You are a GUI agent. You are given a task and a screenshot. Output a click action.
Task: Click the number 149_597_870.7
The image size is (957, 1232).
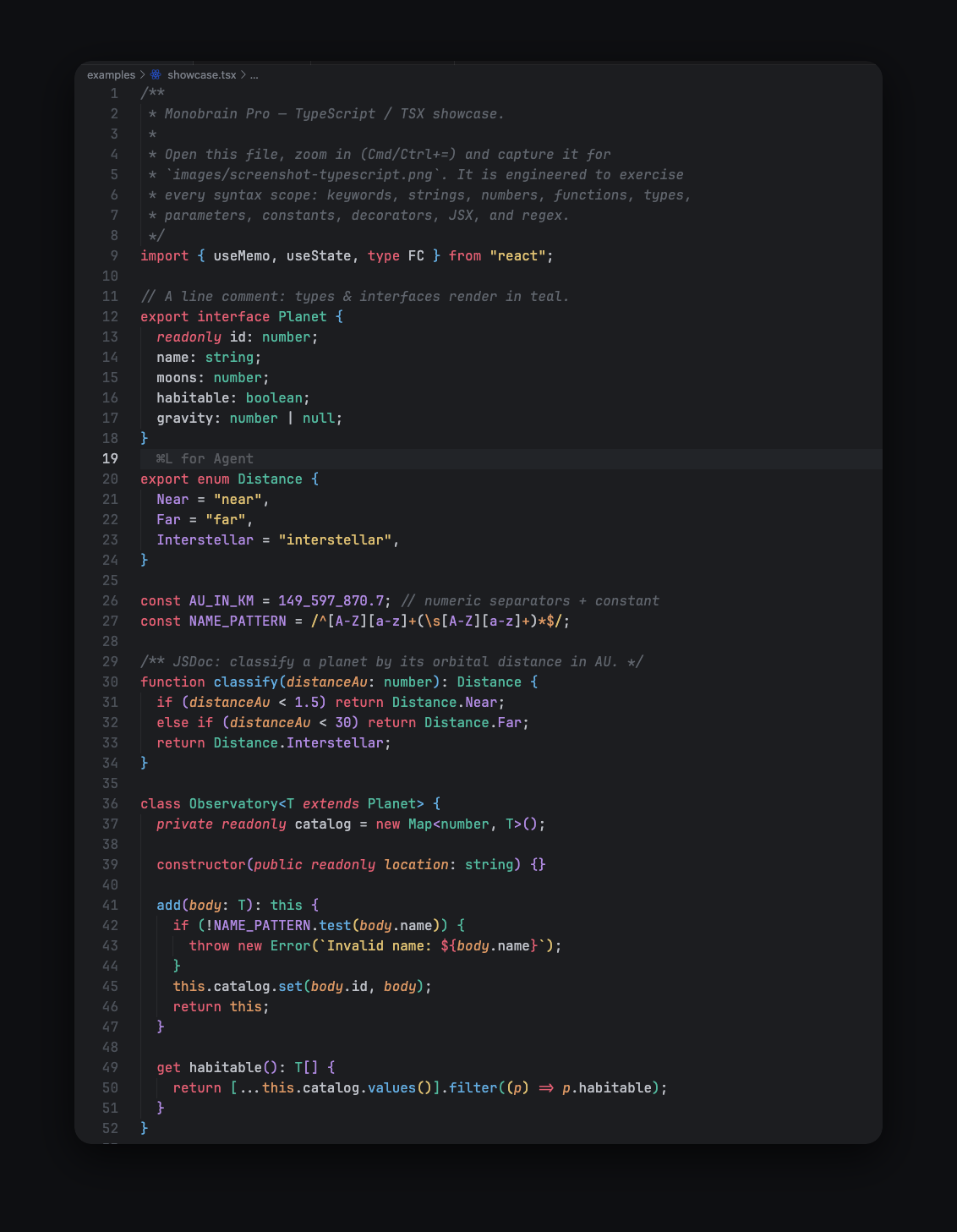pos(331,600)
